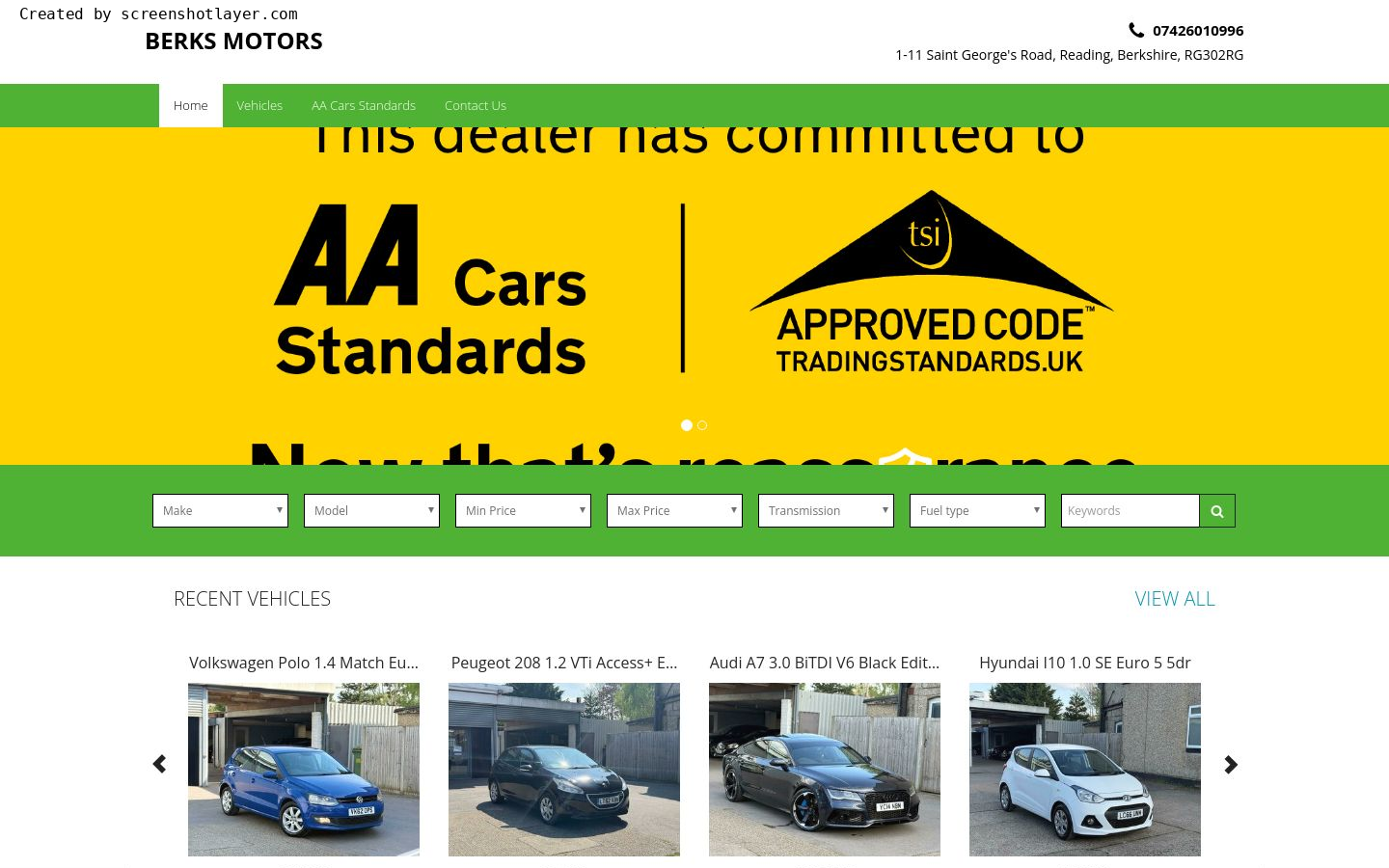Image resolution: width=1389 pixels, height=868 pixels.
Task: Open the Volkswagen Polo 1.4 Match listing title
Action: click(304, 663)
